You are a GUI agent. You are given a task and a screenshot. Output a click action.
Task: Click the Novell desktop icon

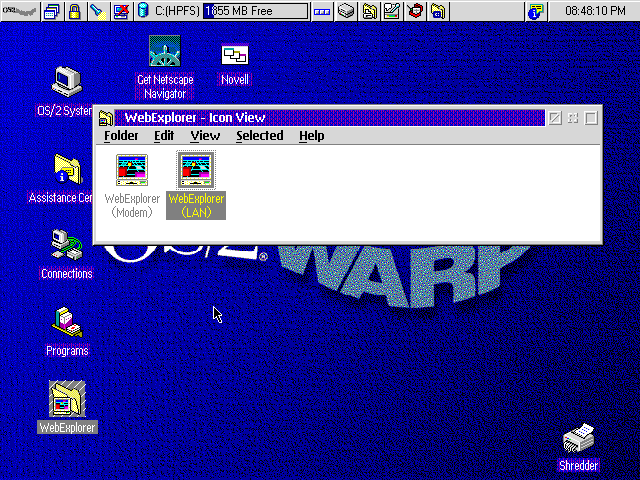click(235, 55)
